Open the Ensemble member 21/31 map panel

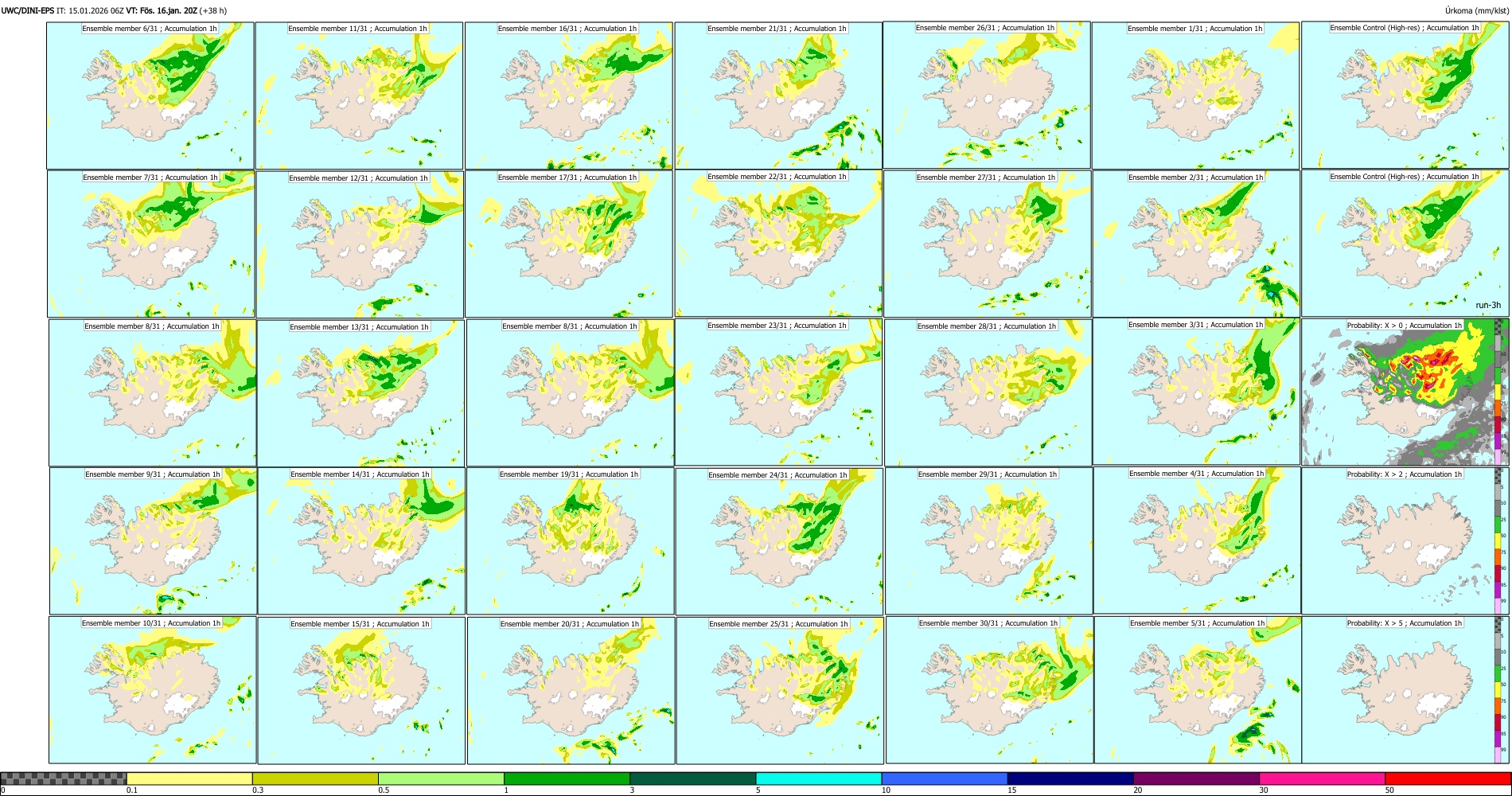[778, 96]
